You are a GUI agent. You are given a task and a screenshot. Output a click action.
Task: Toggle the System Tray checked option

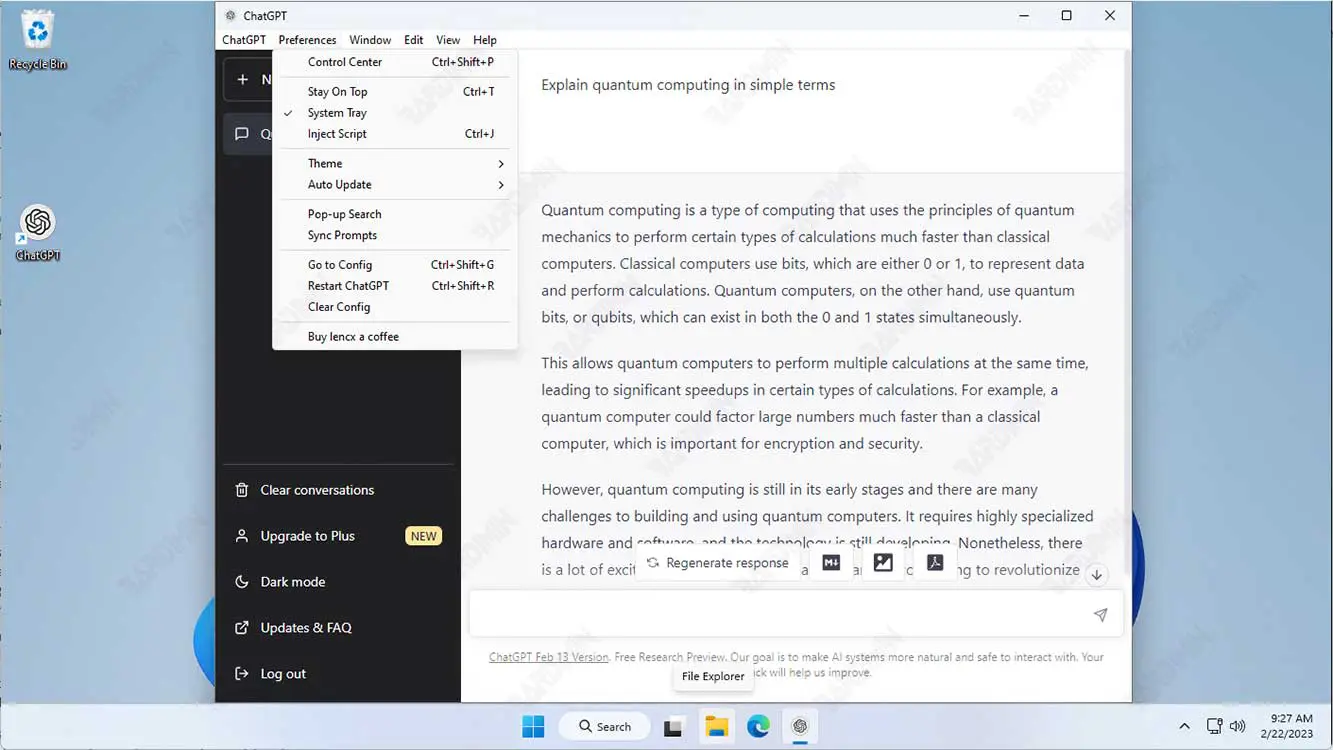click(395, 113)
